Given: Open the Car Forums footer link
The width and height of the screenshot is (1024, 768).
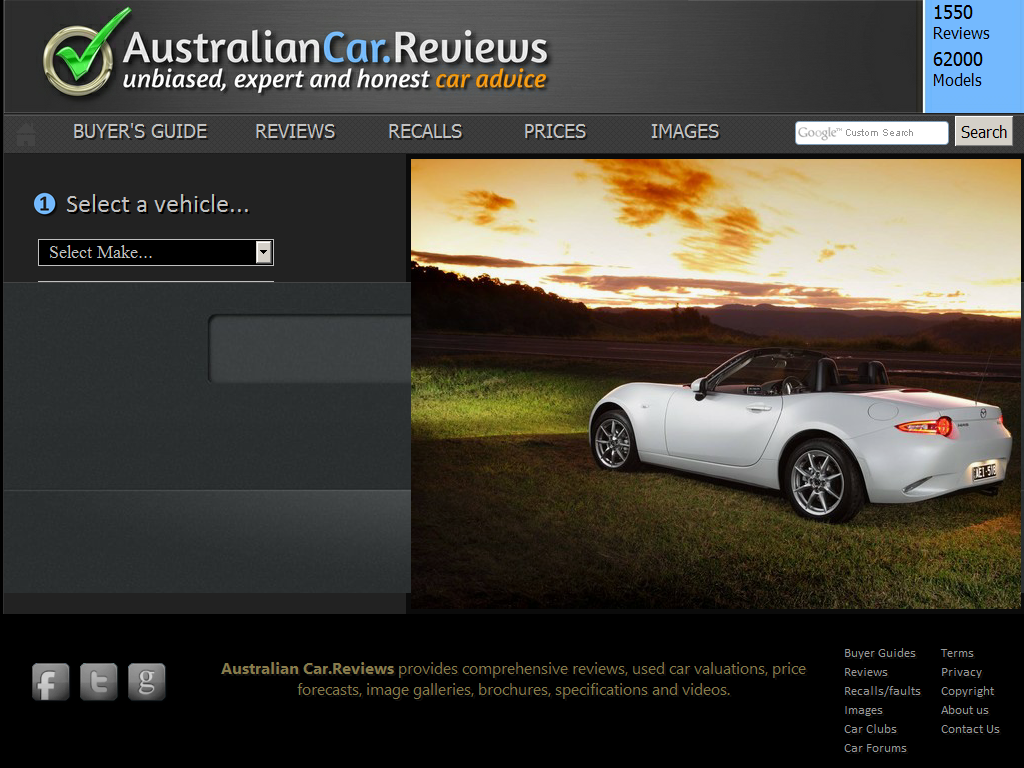Looking at the screenshot, I should click(x=875, y=748).
